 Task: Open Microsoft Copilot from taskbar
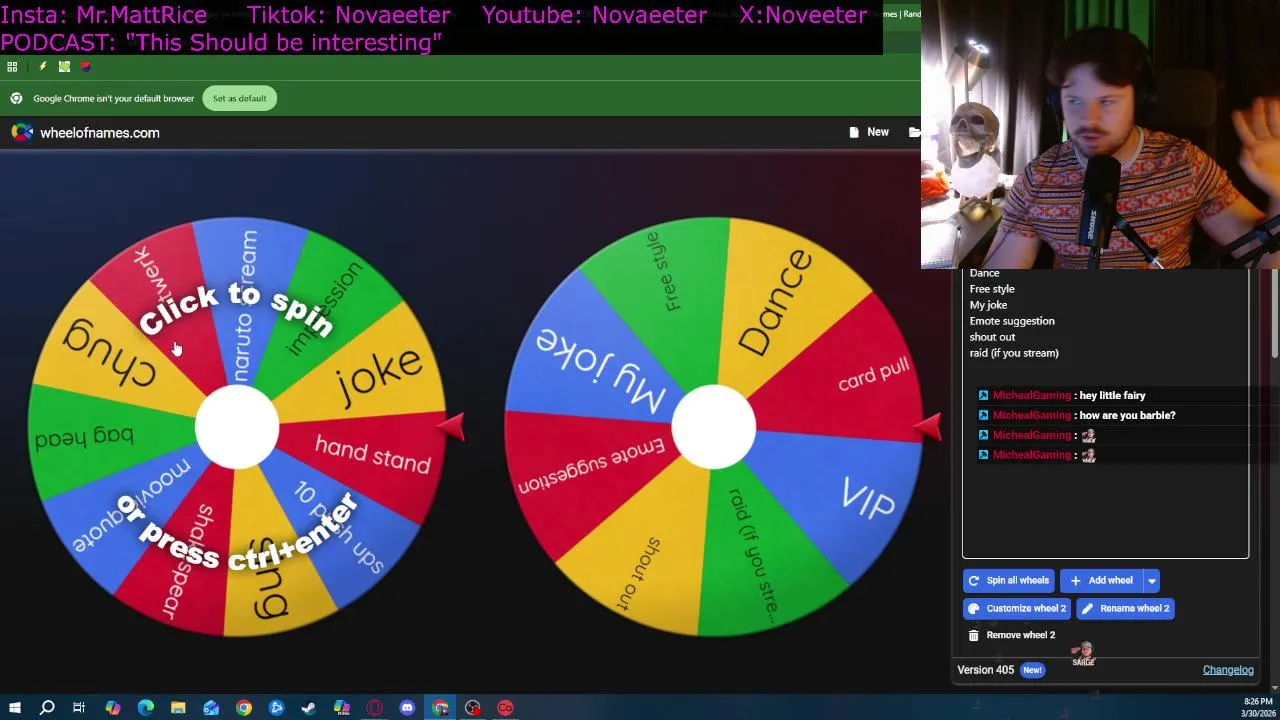pos(113,708)
